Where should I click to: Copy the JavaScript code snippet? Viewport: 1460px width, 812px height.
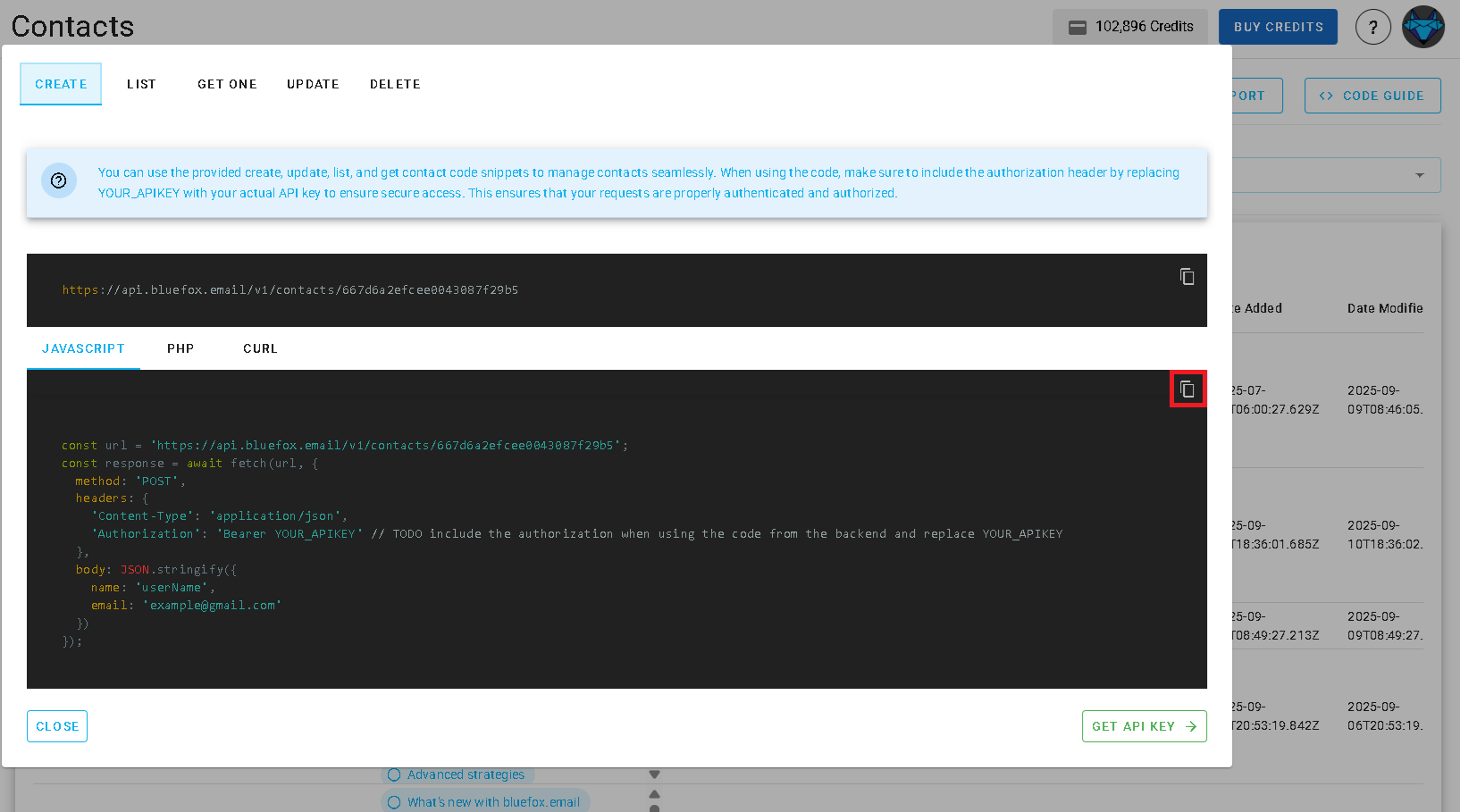point(1187,389)
